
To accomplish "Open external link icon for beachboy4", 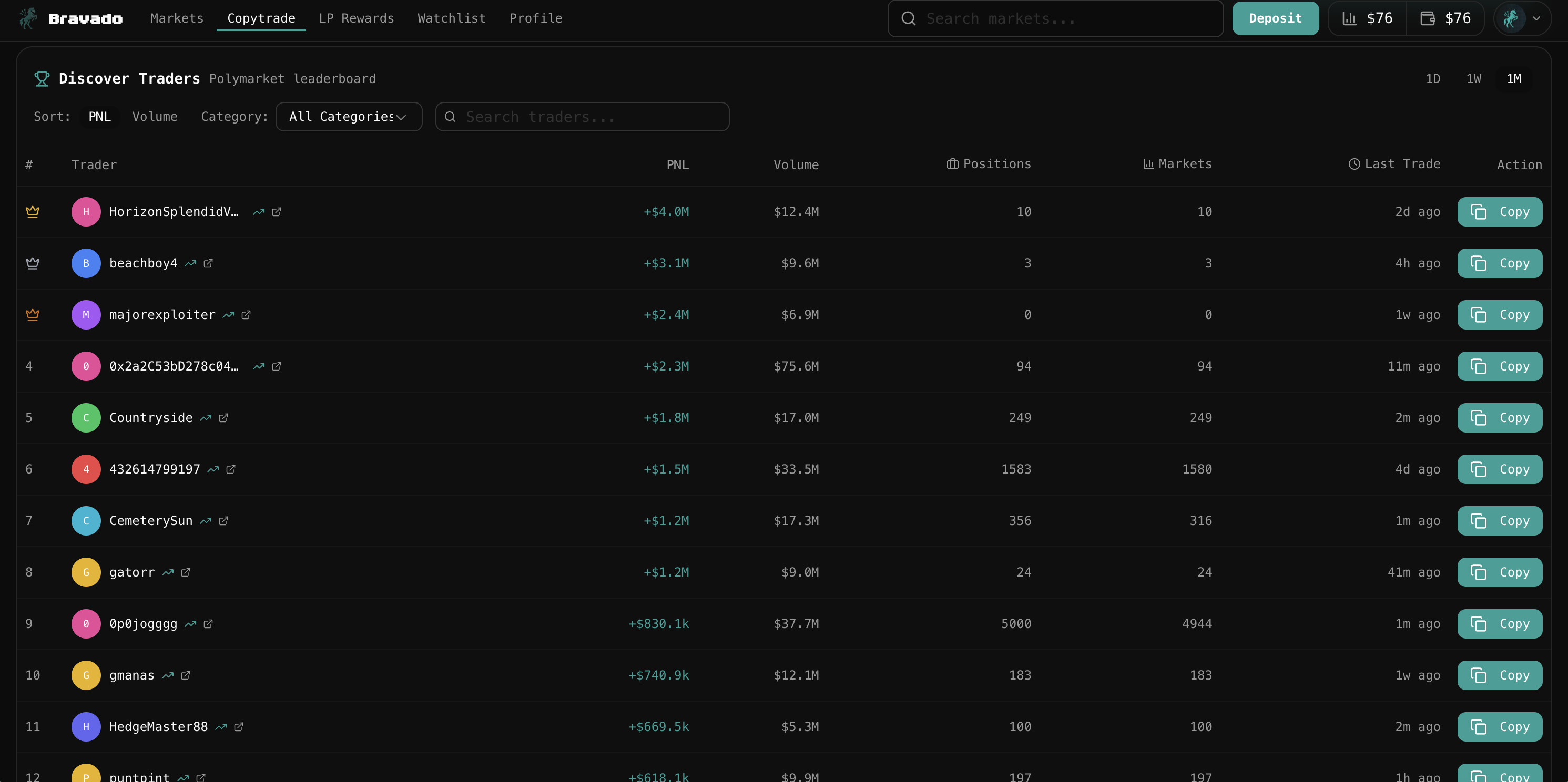I will (208, 263).
